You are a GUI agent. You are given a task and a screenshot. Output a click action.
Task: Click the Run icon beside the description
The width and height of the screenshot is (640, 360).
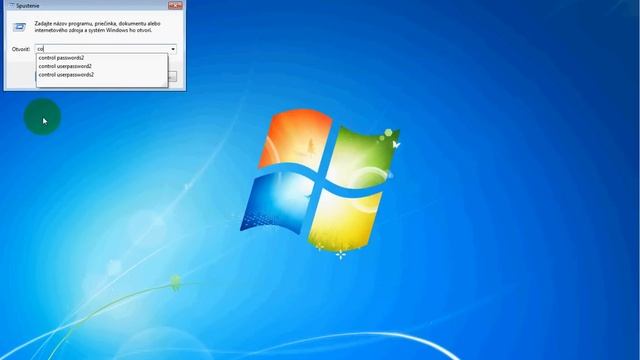click(19, 27)
